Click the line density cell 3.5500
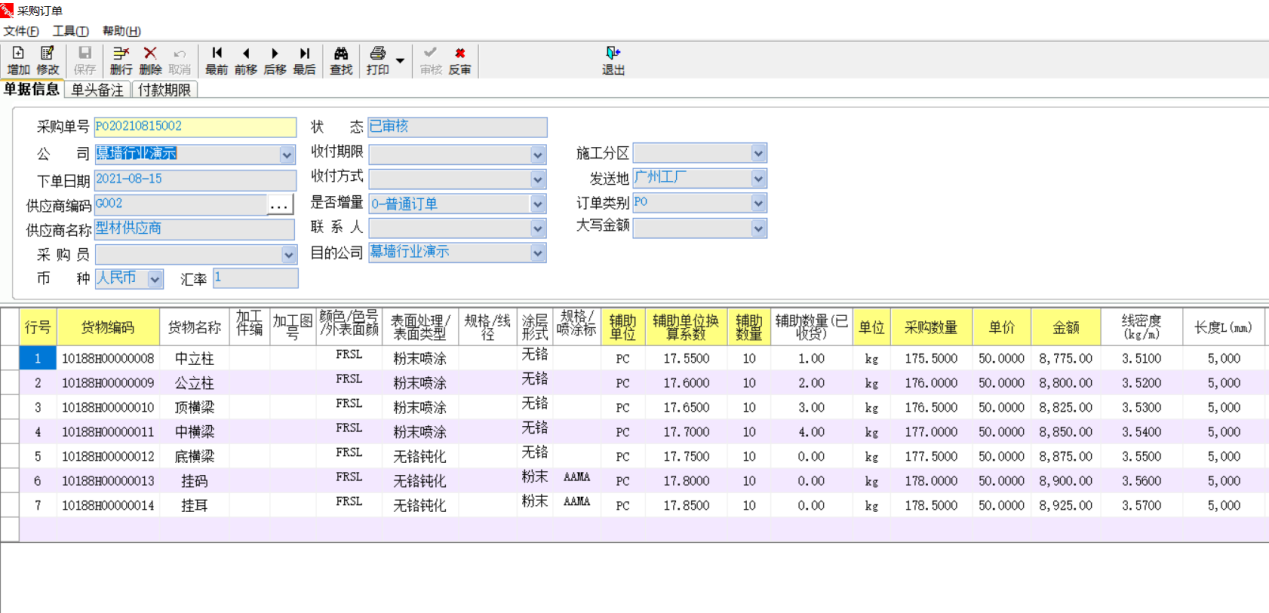 [x=1141, y=456]
